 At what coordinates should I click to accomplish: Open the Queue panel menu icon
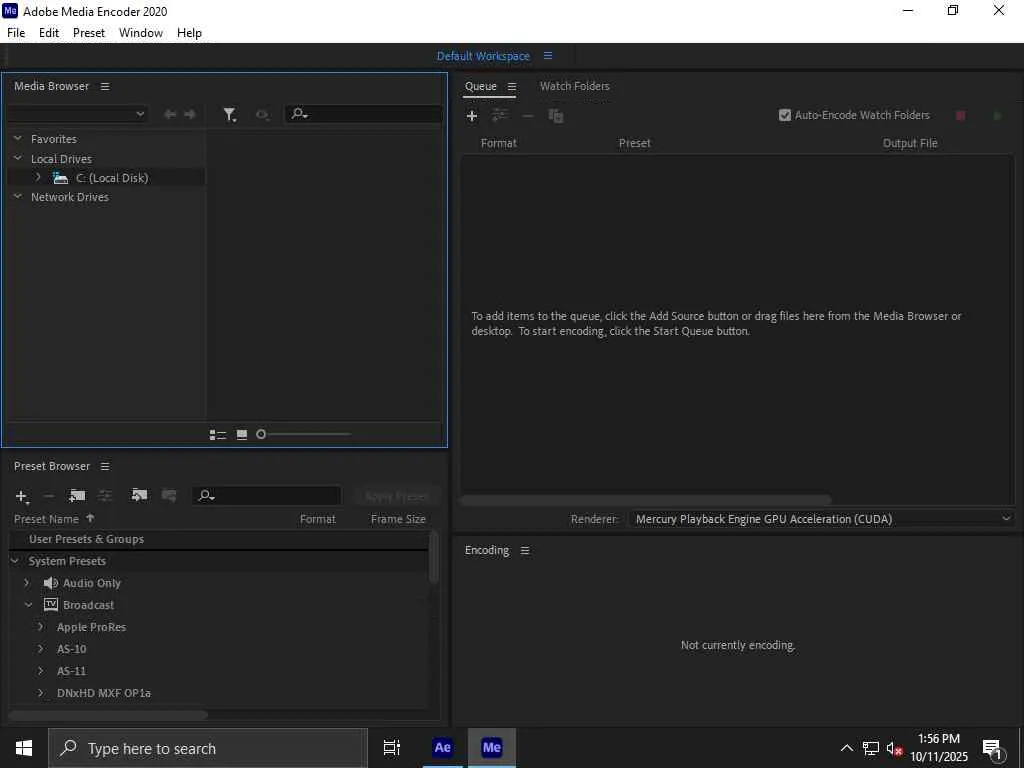pos(511,86)
